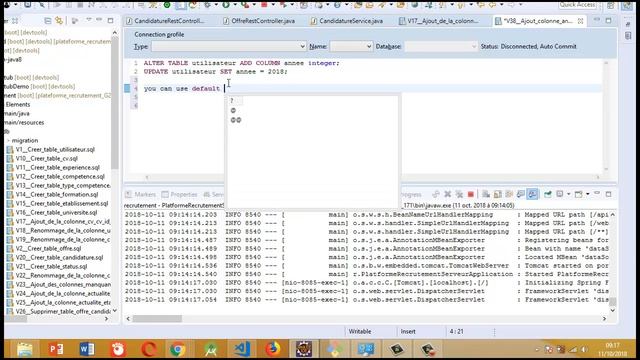The height and width of the screenshot is (360, 640).
Task: Switch to the CandidatureService.java tab
Action: point(347,21)
